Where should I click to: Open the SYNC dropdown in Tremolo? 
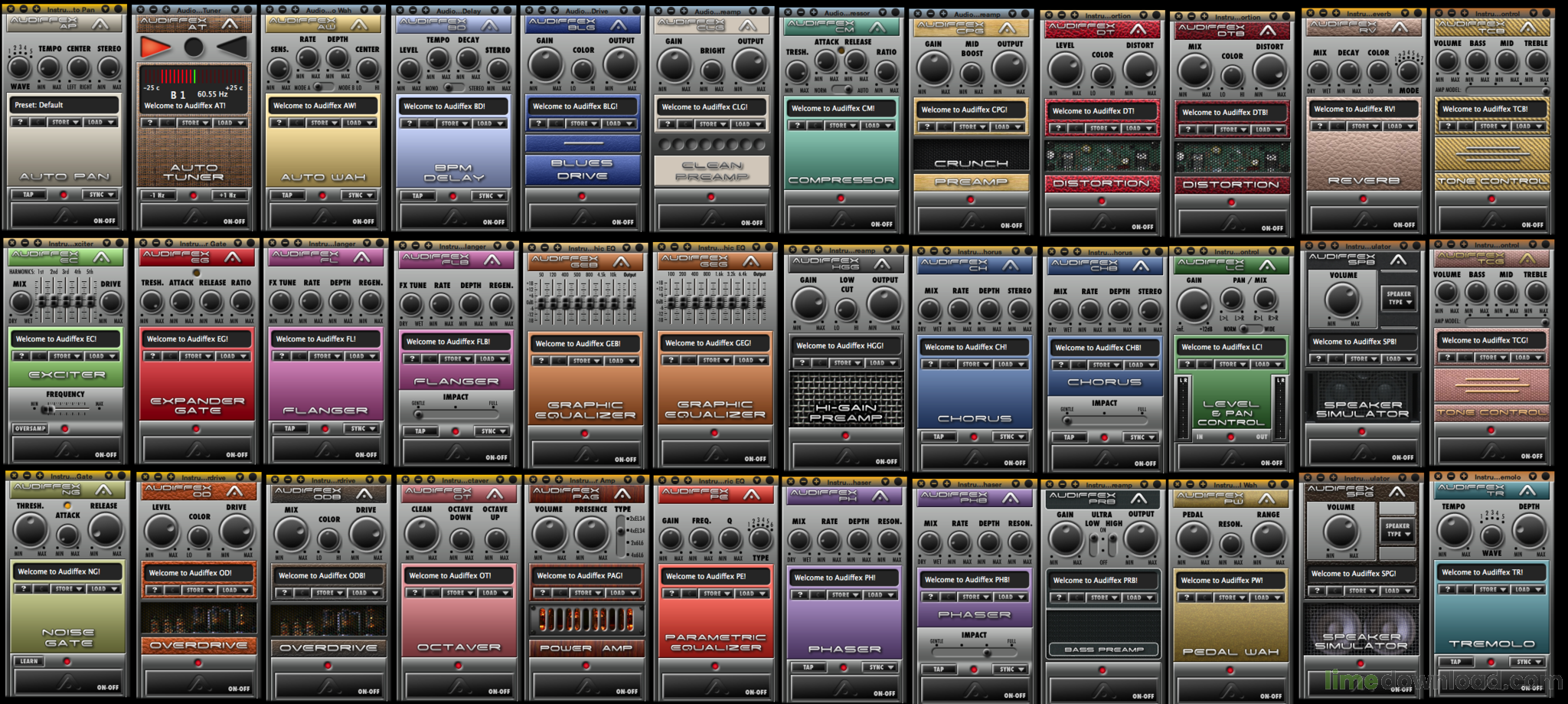(1527, 662)
